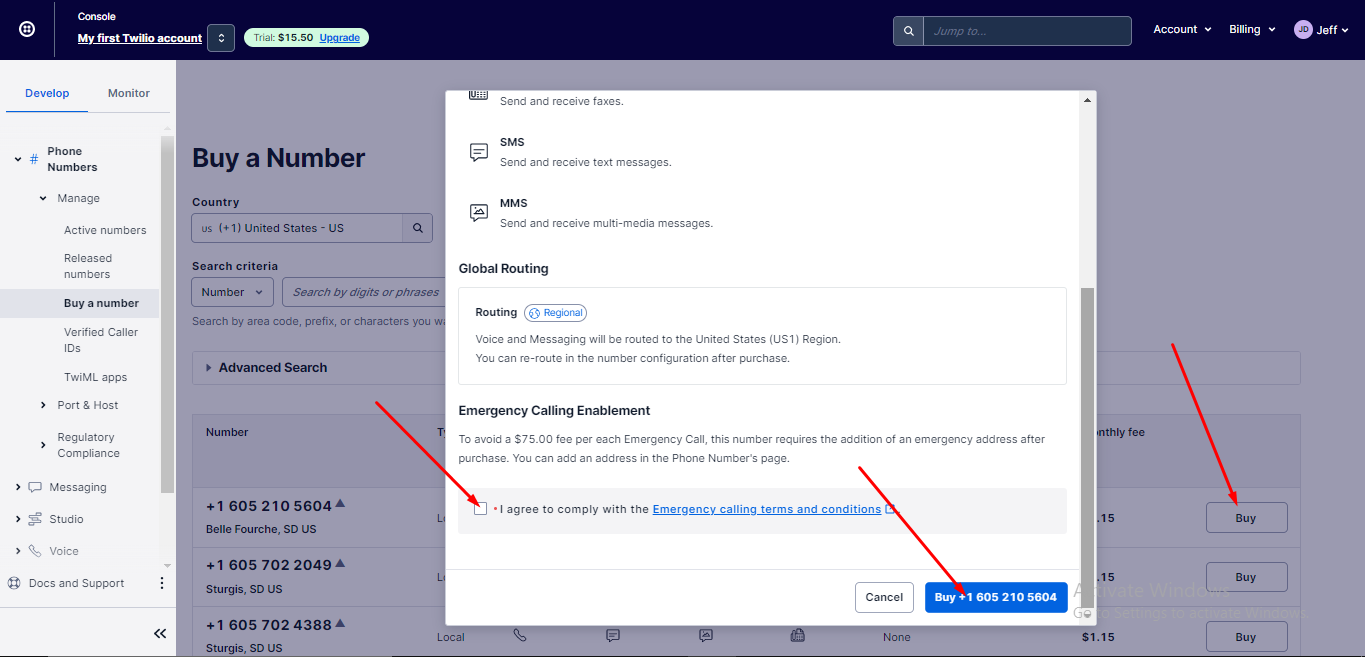Click the SMS icon in the 4388 row
The image size is (1365, 657).
tap(613, 635)
